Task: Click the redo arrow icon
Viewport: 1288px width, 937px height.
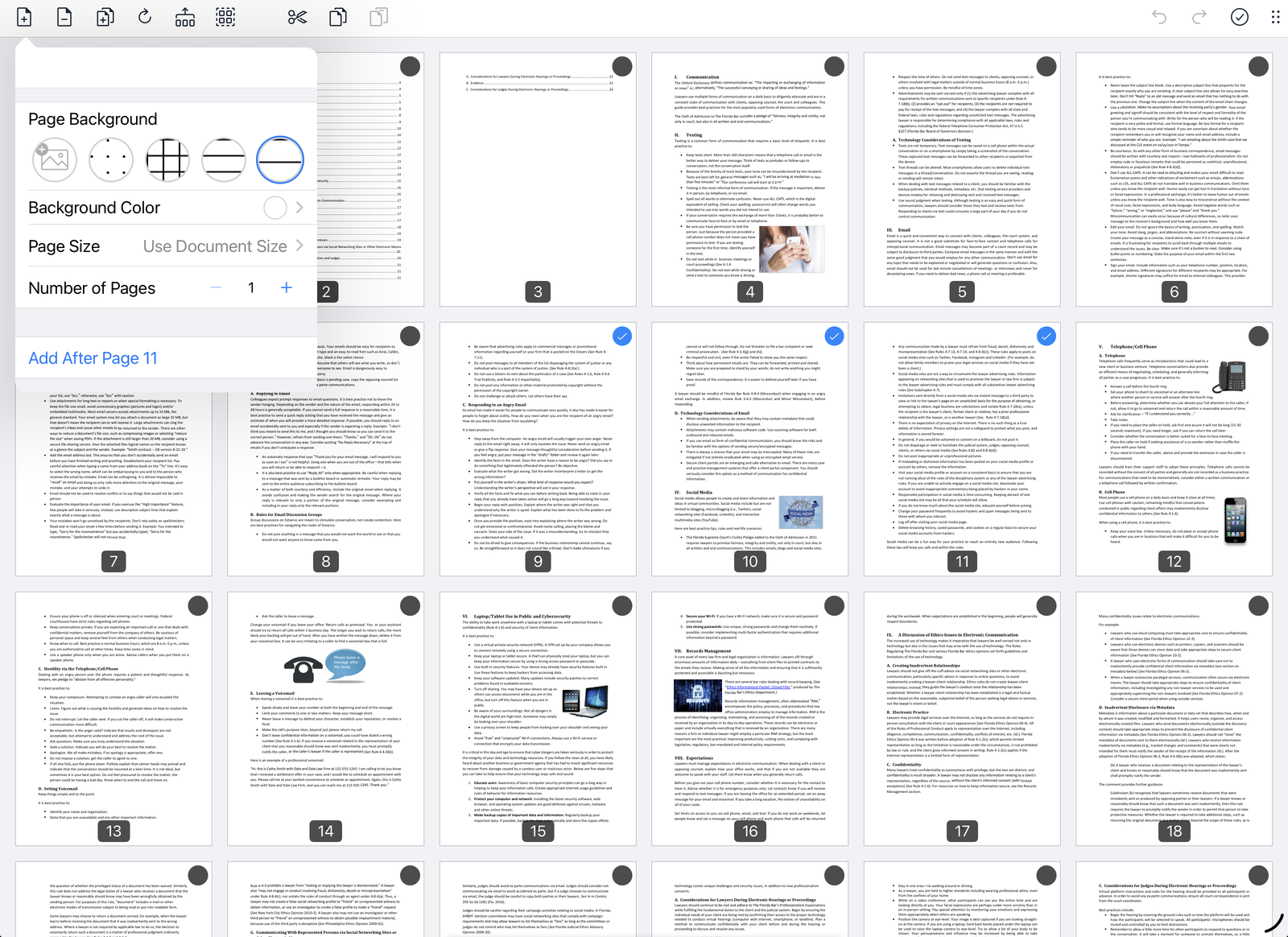Action: [1199, 17]
